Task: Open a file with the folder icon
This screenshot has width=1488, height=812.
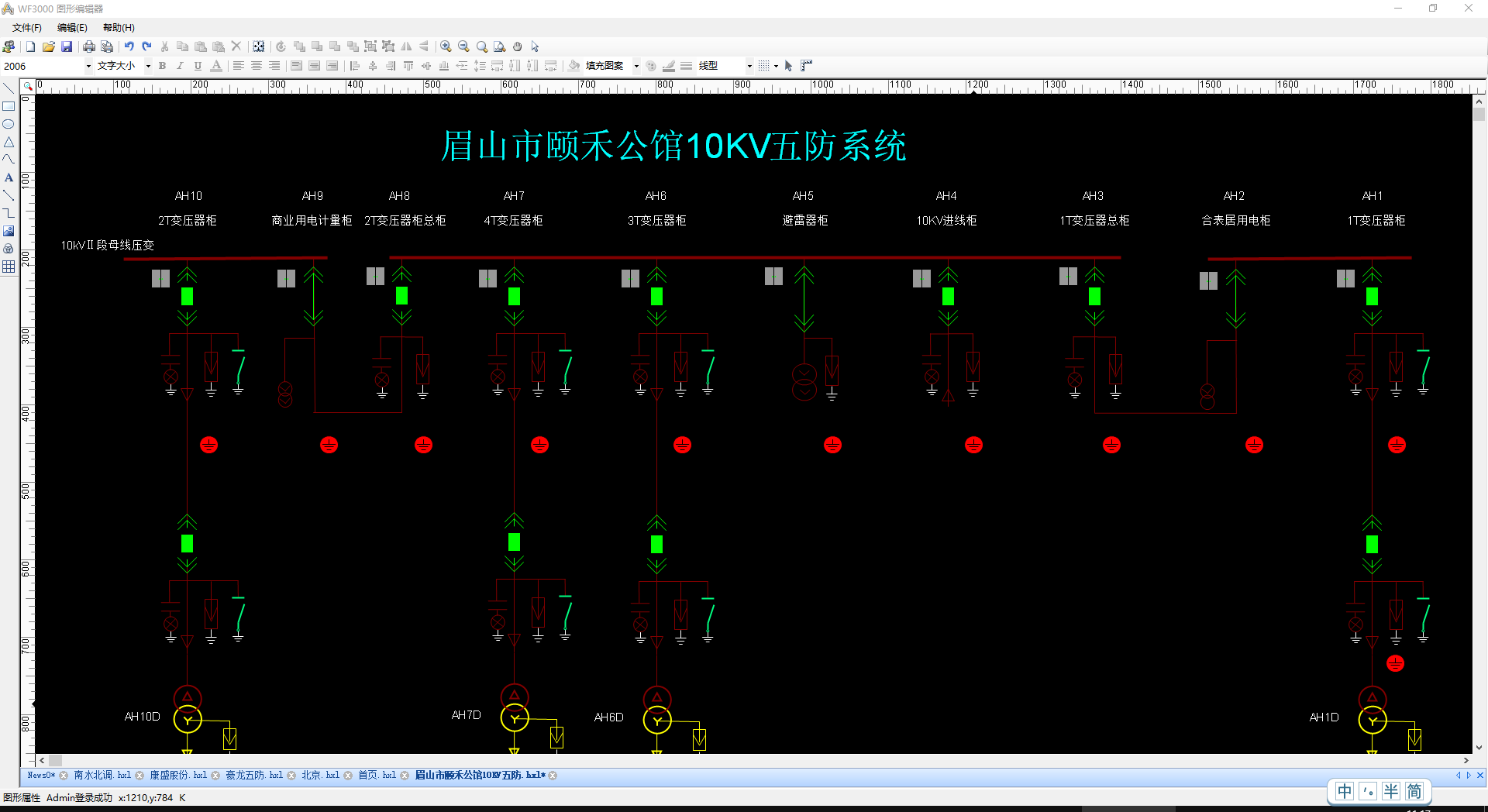Action: point(48,46)
